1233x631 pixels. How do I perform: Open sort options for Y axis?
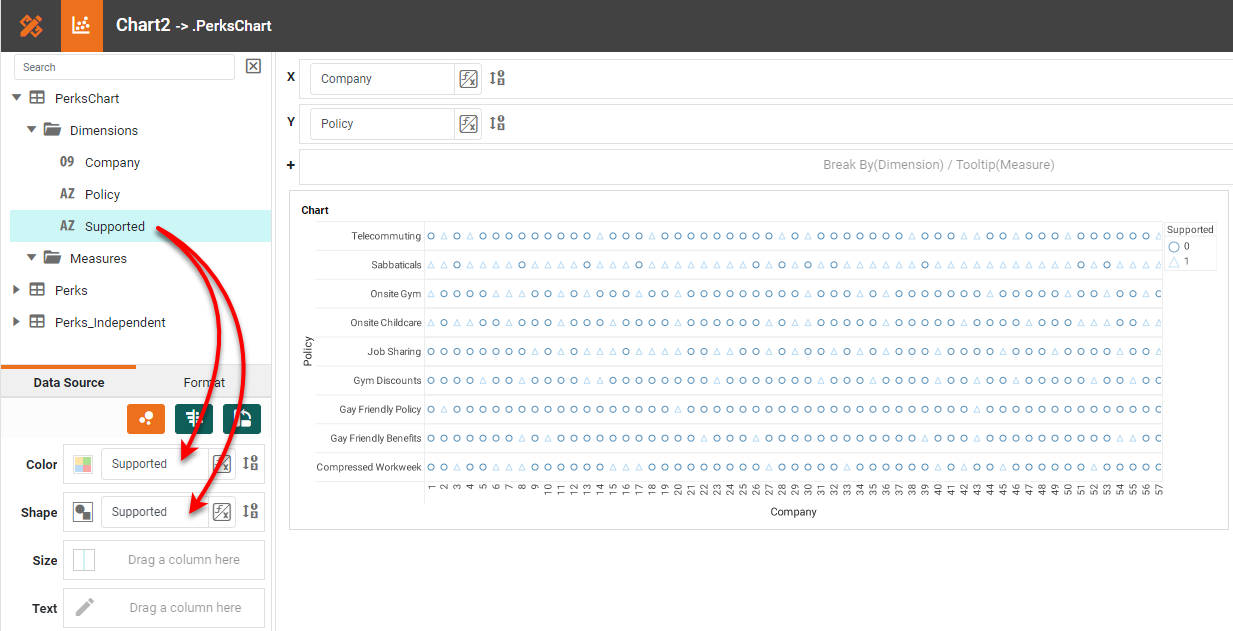[x=497, y=123]
